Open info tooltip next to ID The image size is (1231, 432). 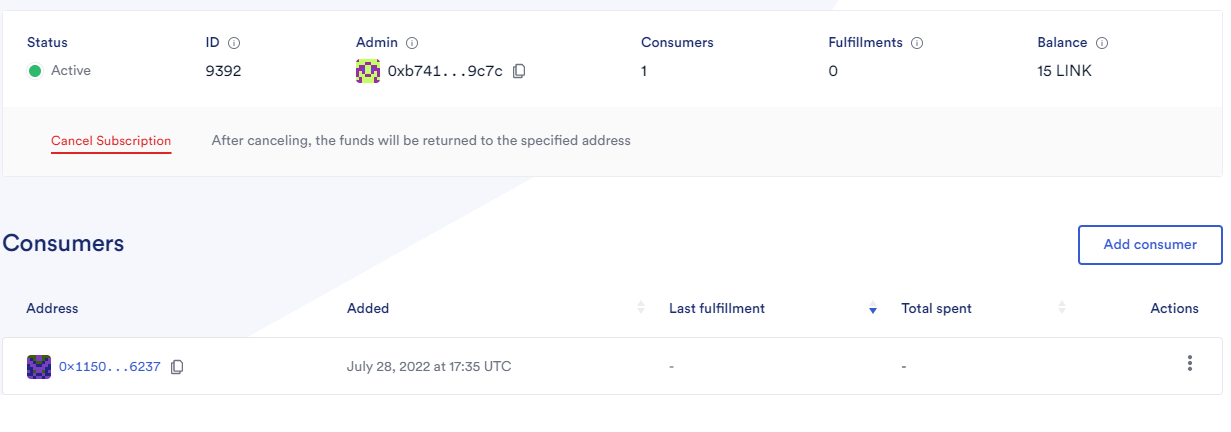[234, 43]
